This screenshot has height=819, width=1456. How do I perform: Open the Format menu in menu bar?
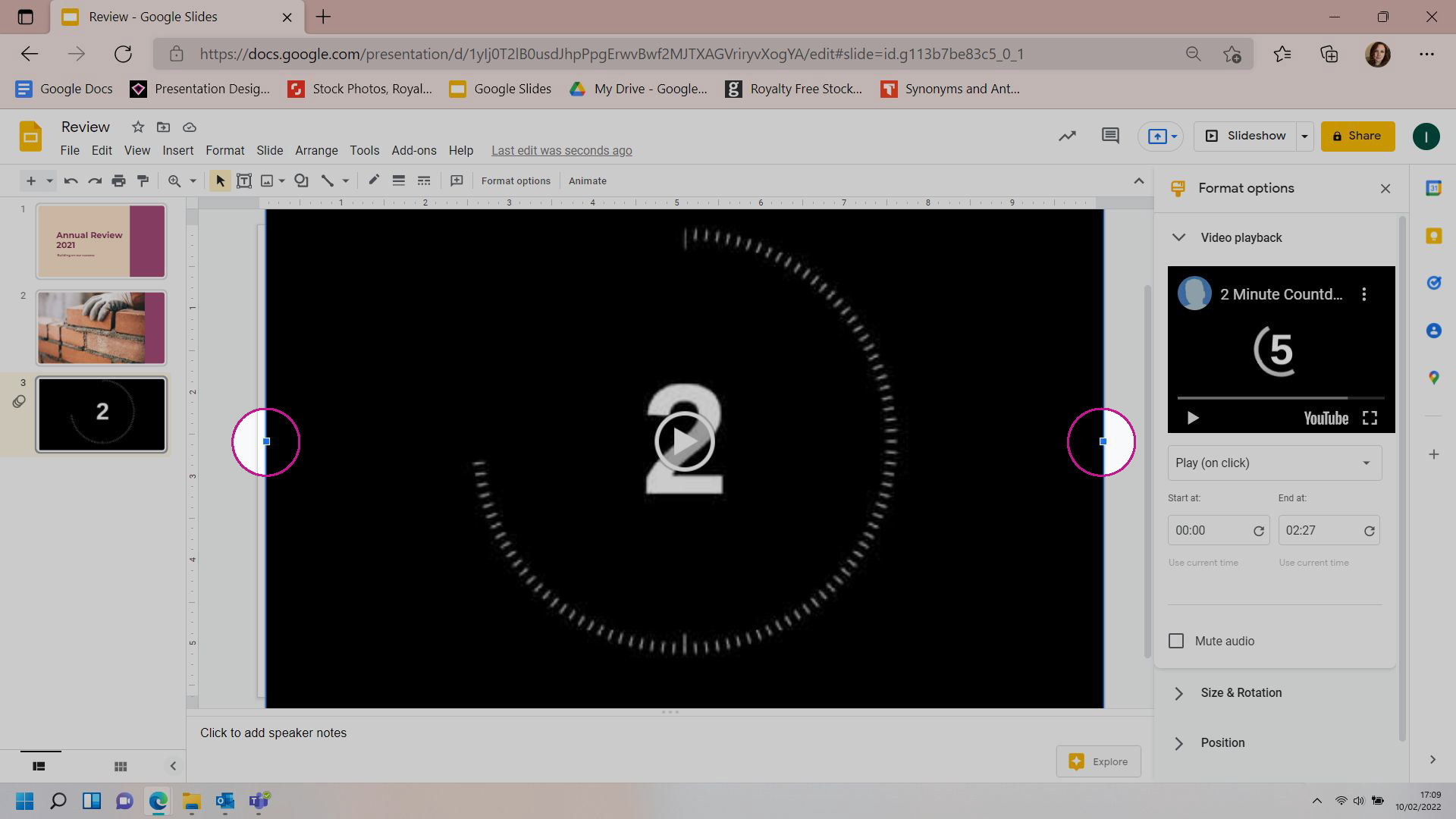pyautogui.click(x=225, y=150)
